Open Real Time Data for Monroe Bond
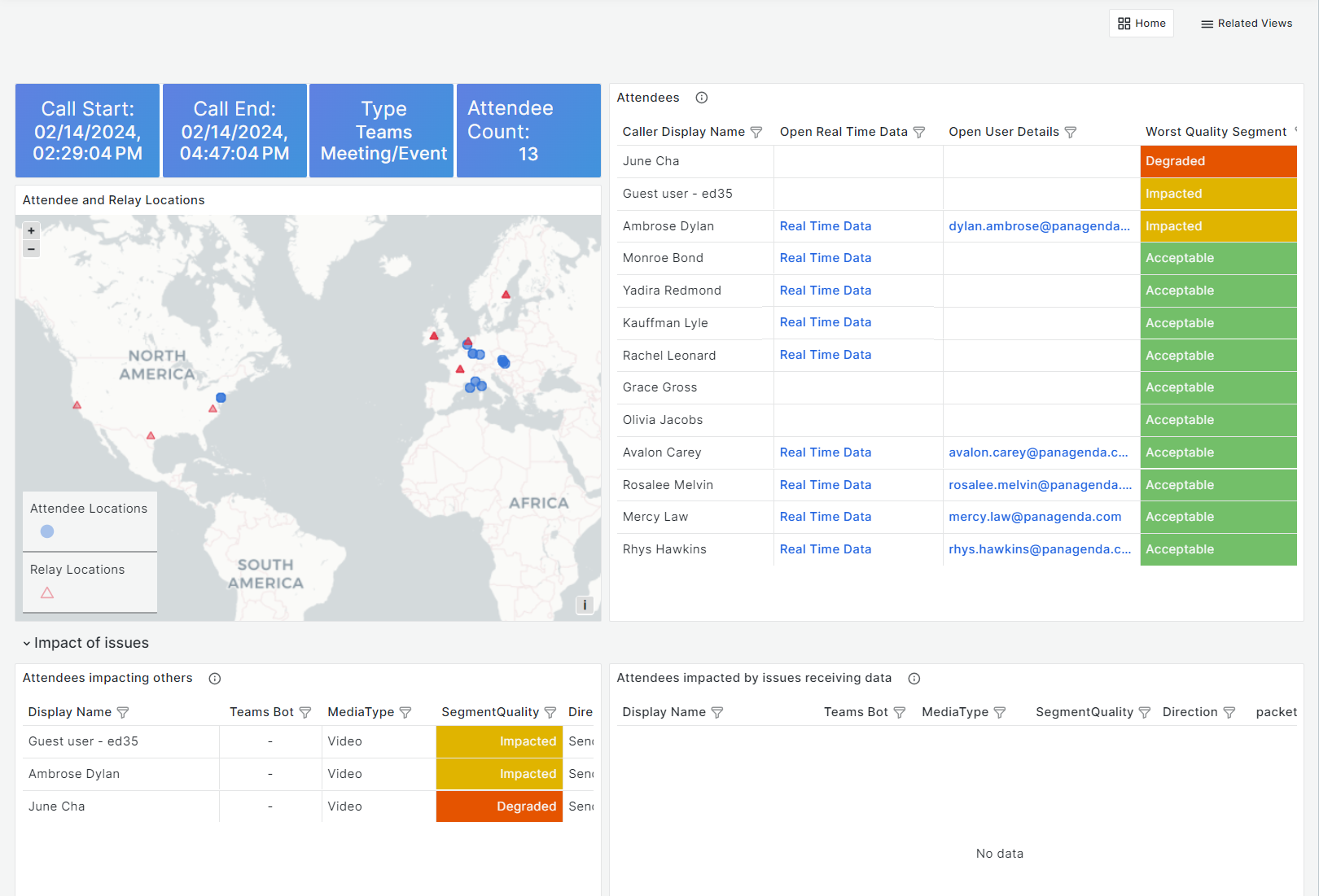Image resolution: width=1319 pixels, height=896 pixels. click(825, 258)
